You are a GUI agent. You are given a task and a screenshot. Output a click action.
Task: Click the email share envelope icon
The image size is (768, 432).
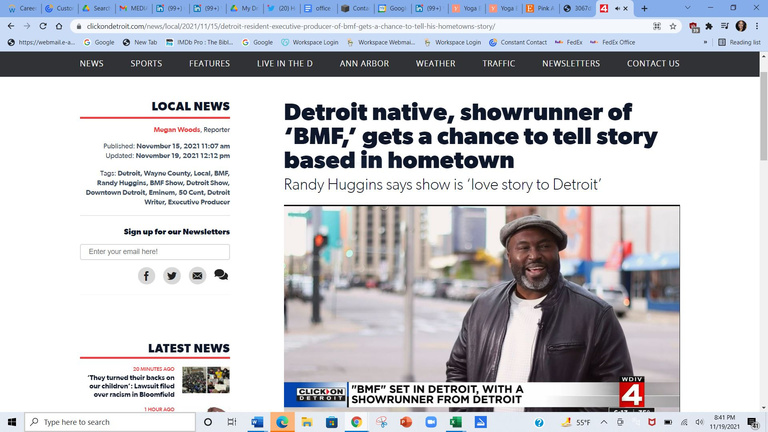[x=197, y=276]
